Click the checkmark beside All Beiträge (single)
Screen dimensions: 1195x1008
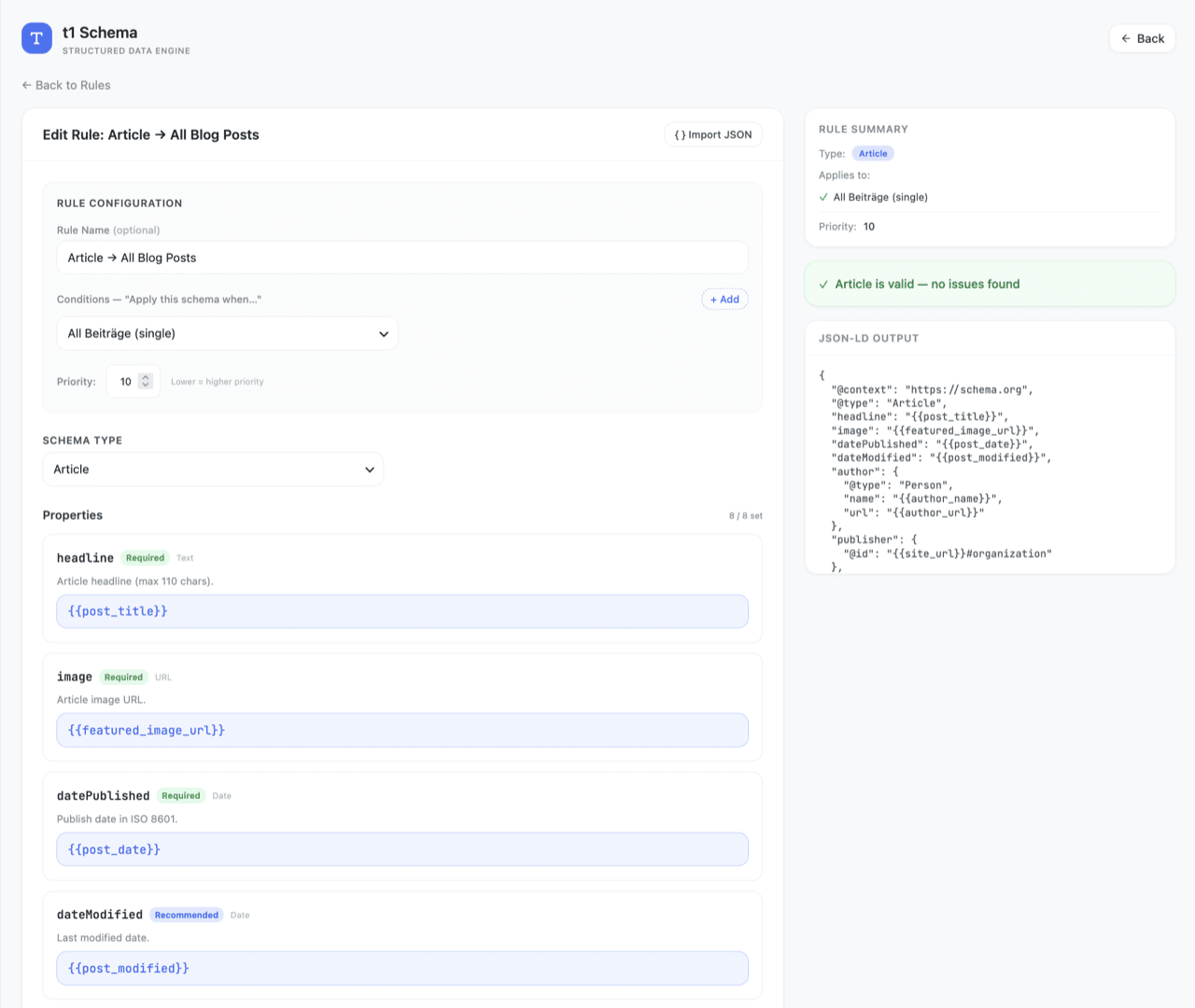pyautogui.click(x=823, y=197)
